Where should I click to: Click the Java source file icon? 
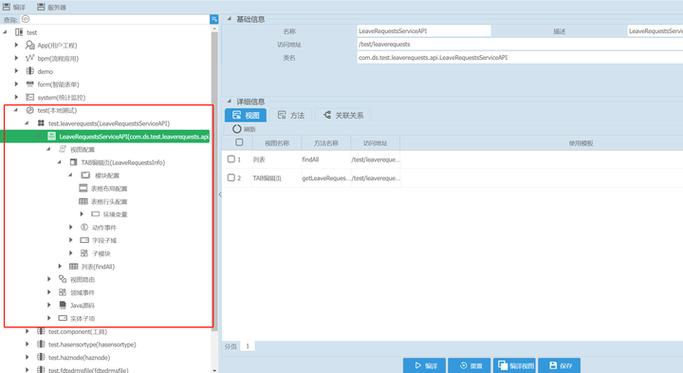[x=63, y=305]
